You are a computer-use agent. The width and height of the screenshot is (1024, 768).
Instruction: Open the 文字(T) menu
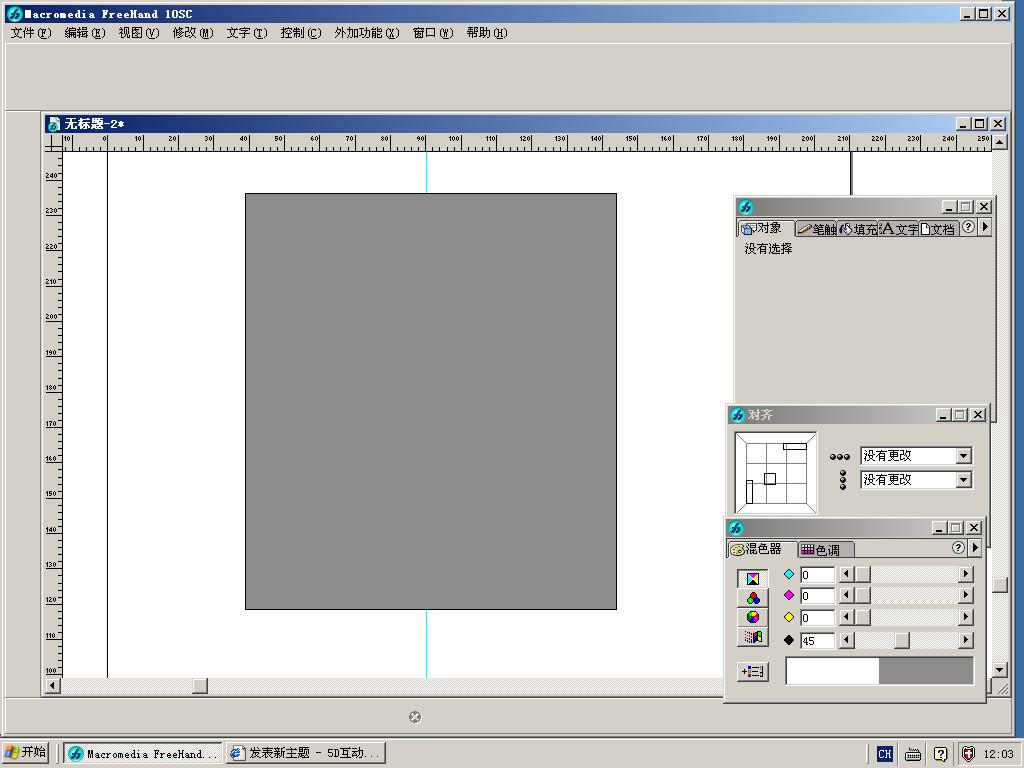pos(247,33)
